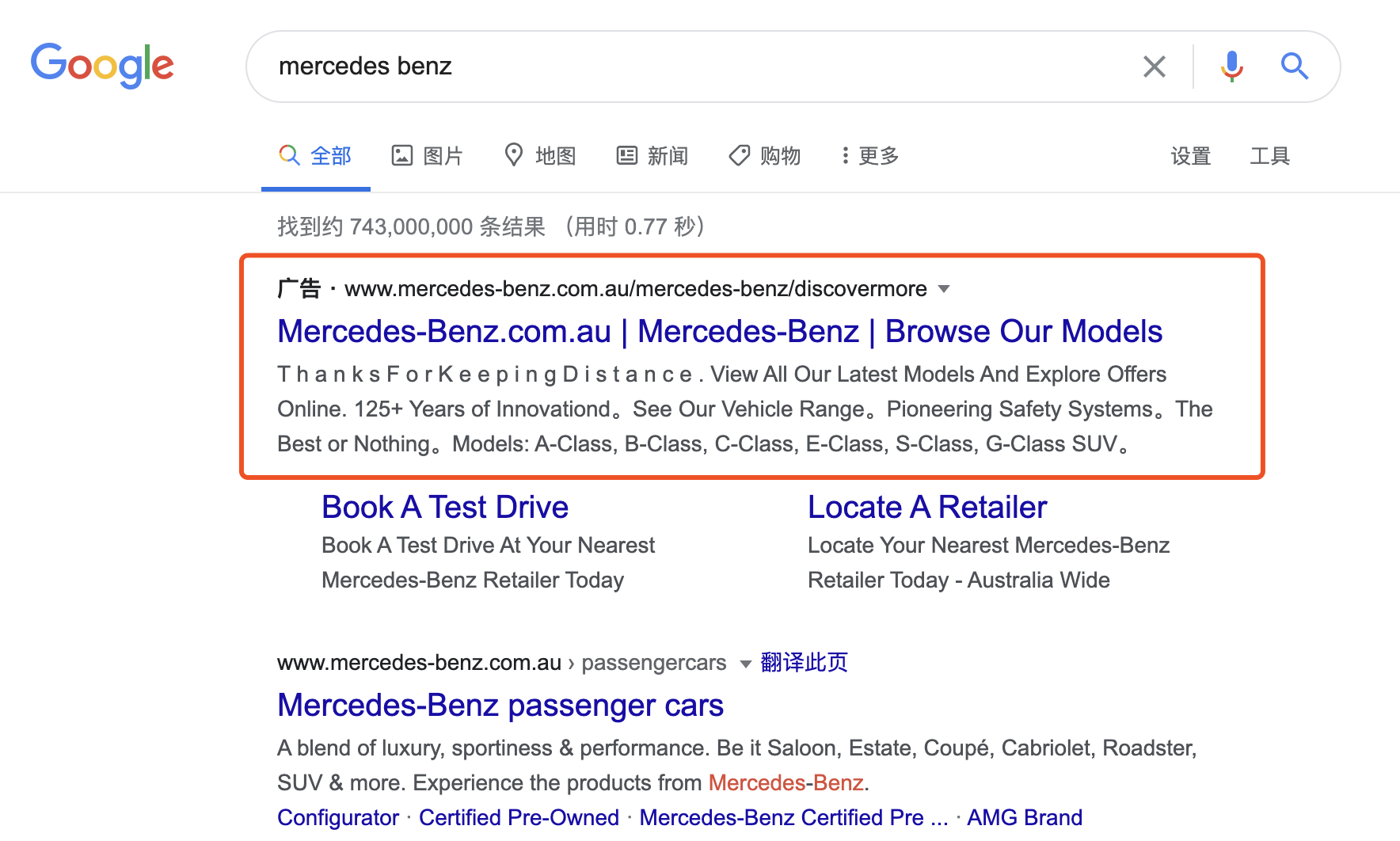
Task: Click the 翻译此页 translate link
Action: (804, 662)
